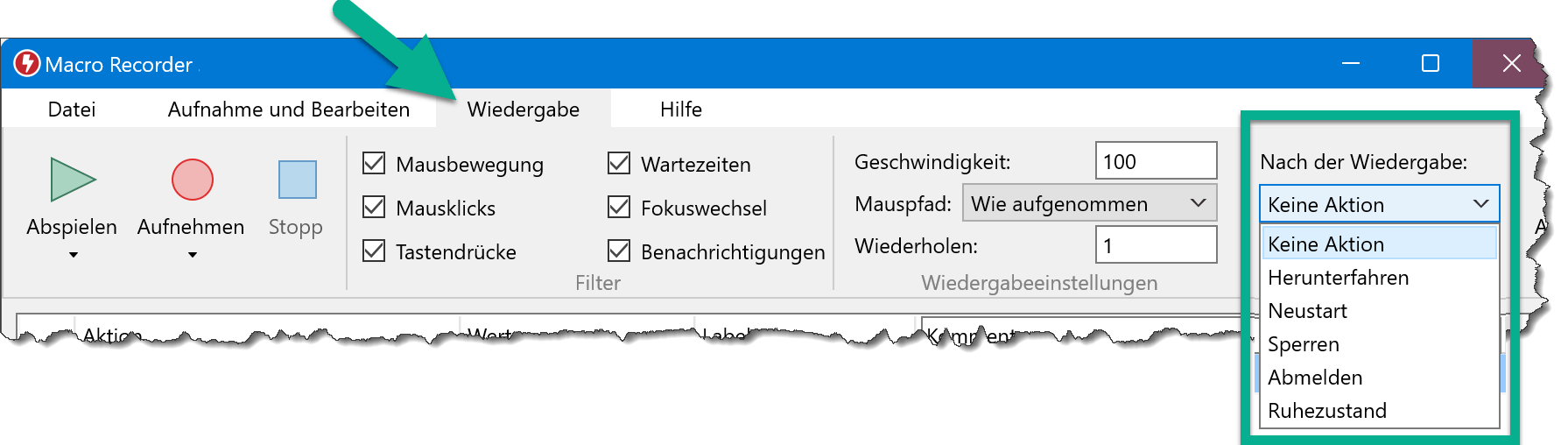Toggle the Wartezeiten checkbox

619,163
